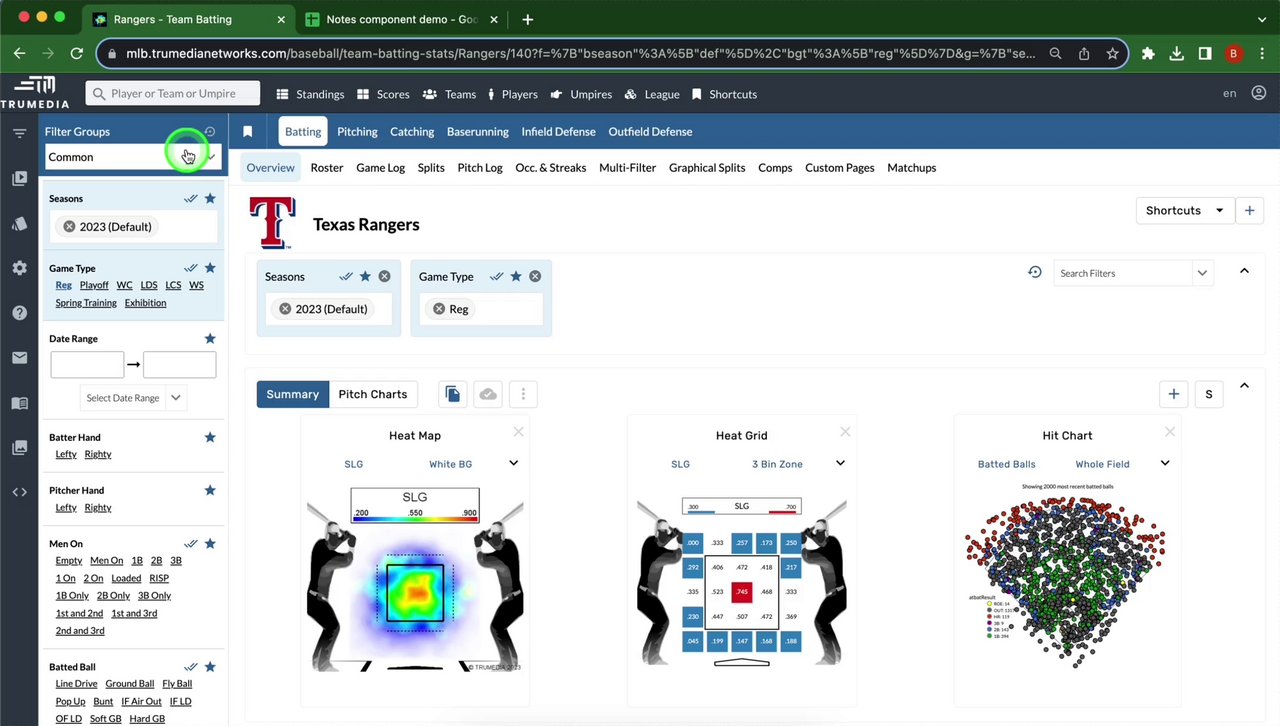Collapse the Summary section chevron

click(1244, 385)
